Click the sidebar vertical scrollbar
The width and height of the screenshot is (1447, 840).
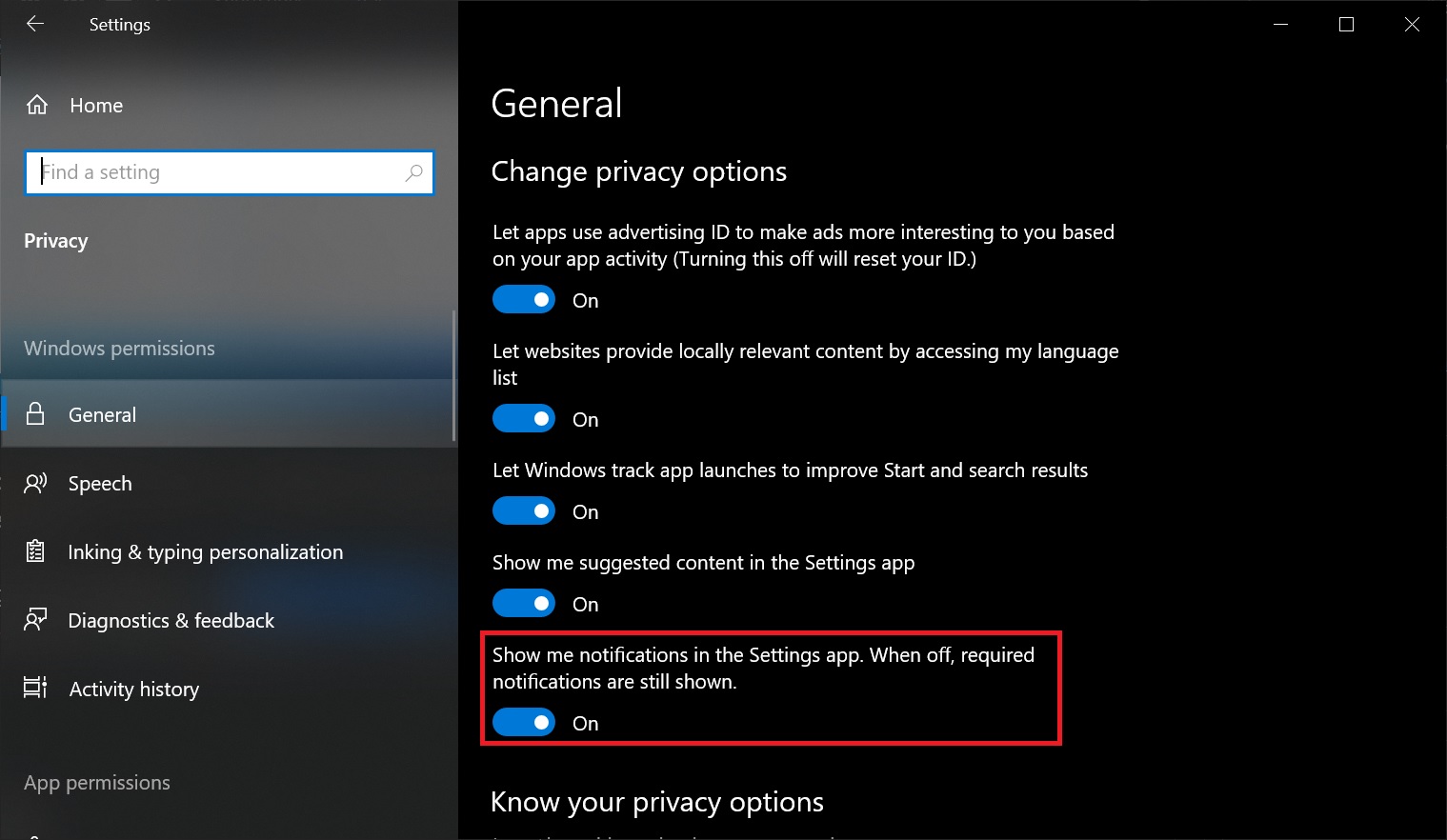(453, 376)
